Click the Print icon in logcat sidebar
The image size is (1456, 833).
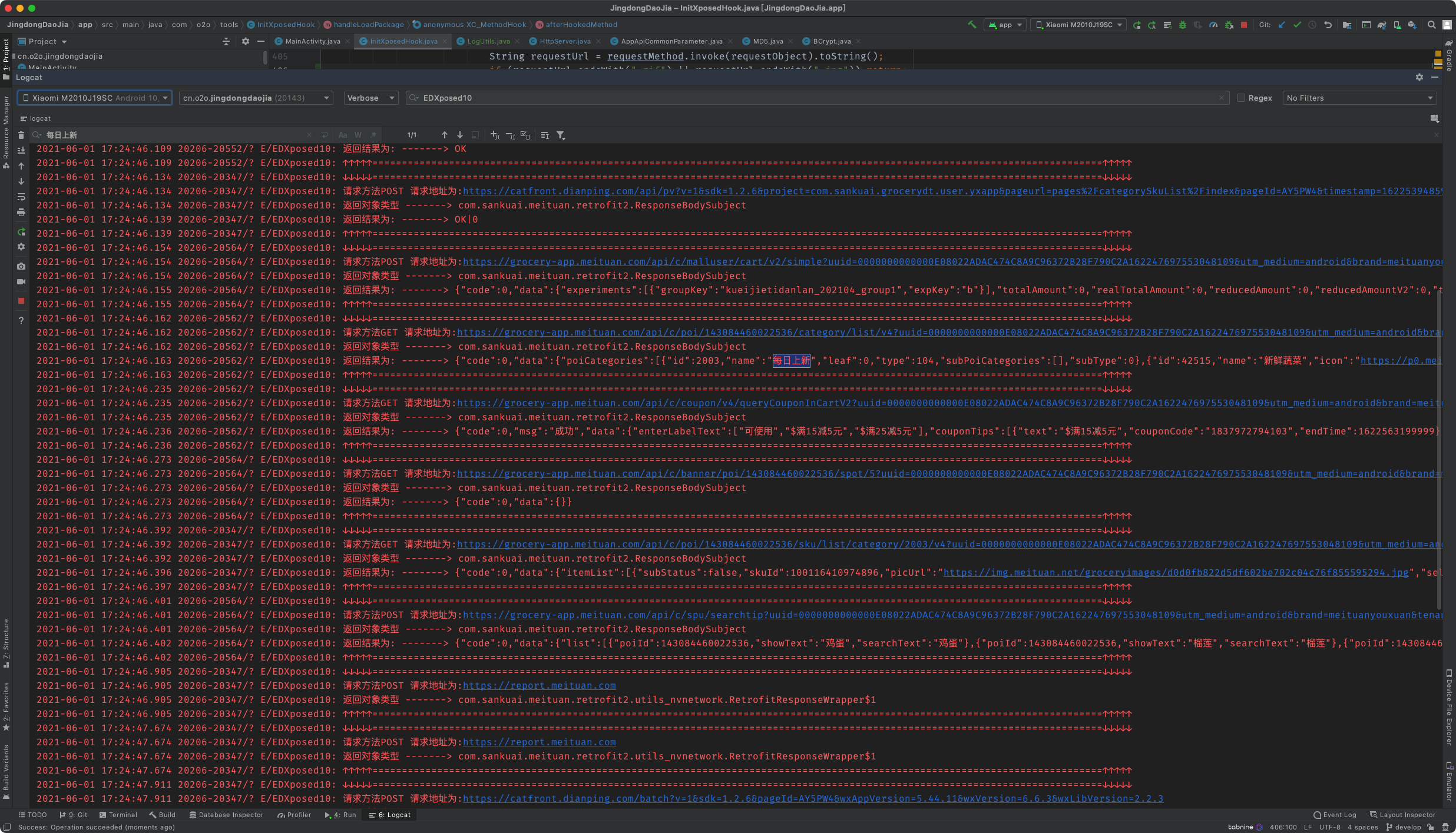[x=21, y=212]
